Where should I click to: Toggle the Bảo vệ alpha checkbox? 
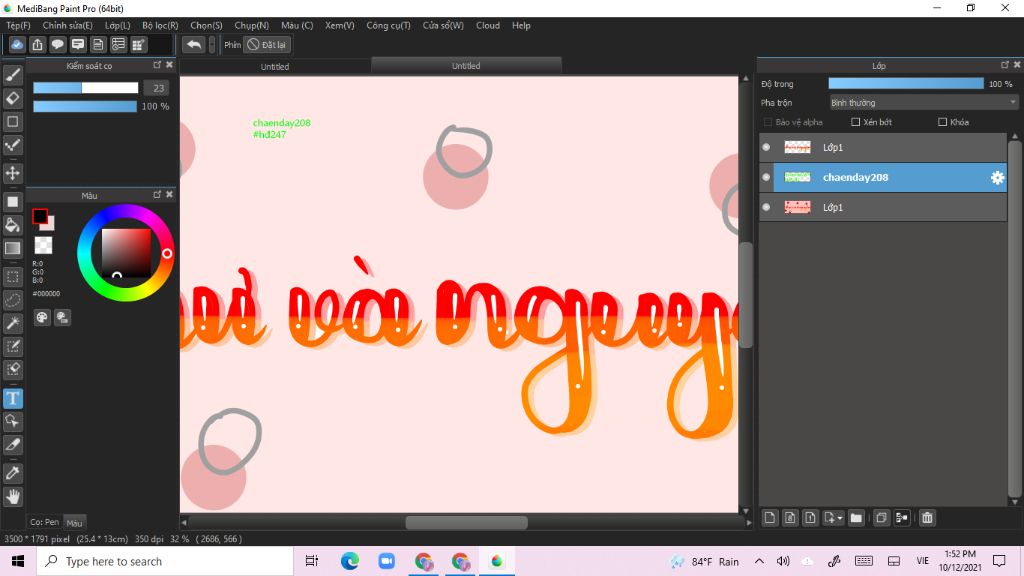point(768,122)
